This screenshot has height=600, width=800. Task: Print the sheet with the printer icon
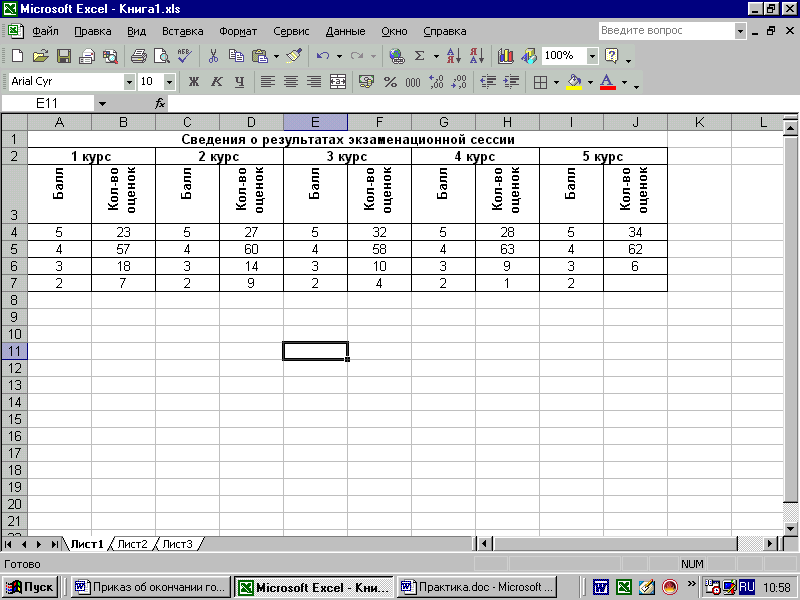[x=139, y=56]
